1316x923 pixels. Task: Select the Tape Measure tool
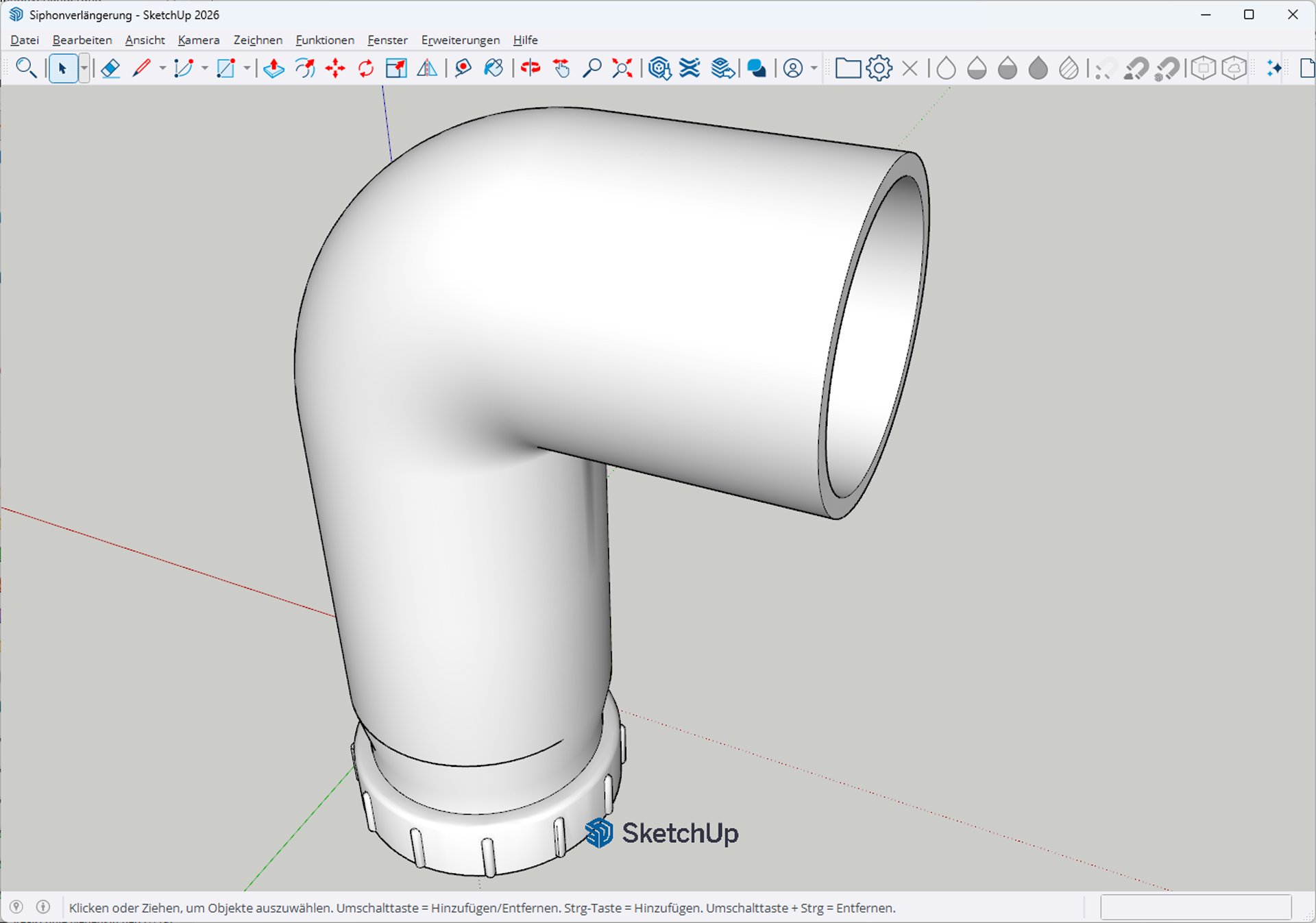tap(463, 69)
